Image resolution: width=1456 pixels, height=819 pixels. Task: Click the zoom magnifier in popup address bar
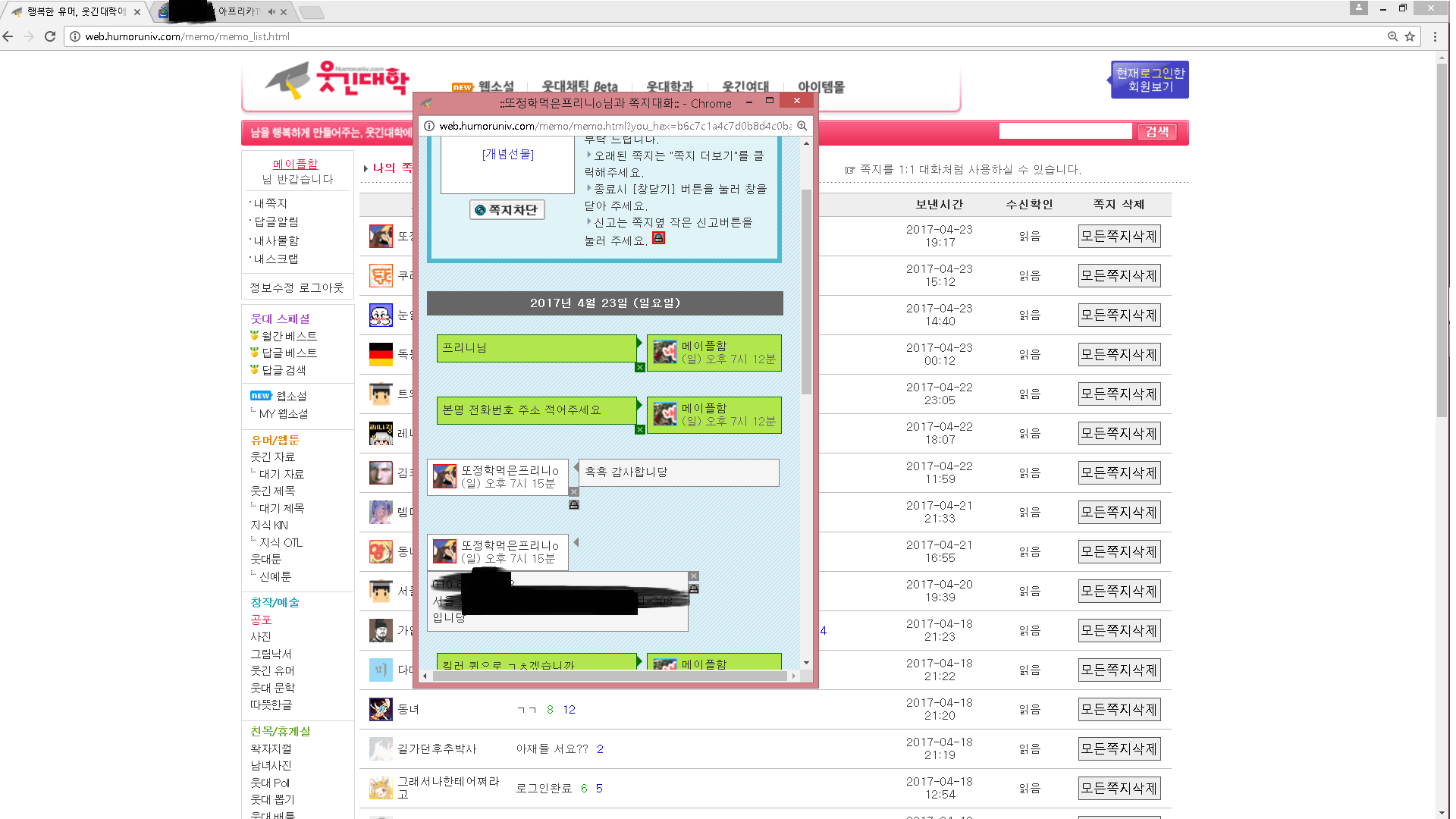point(802,126)
